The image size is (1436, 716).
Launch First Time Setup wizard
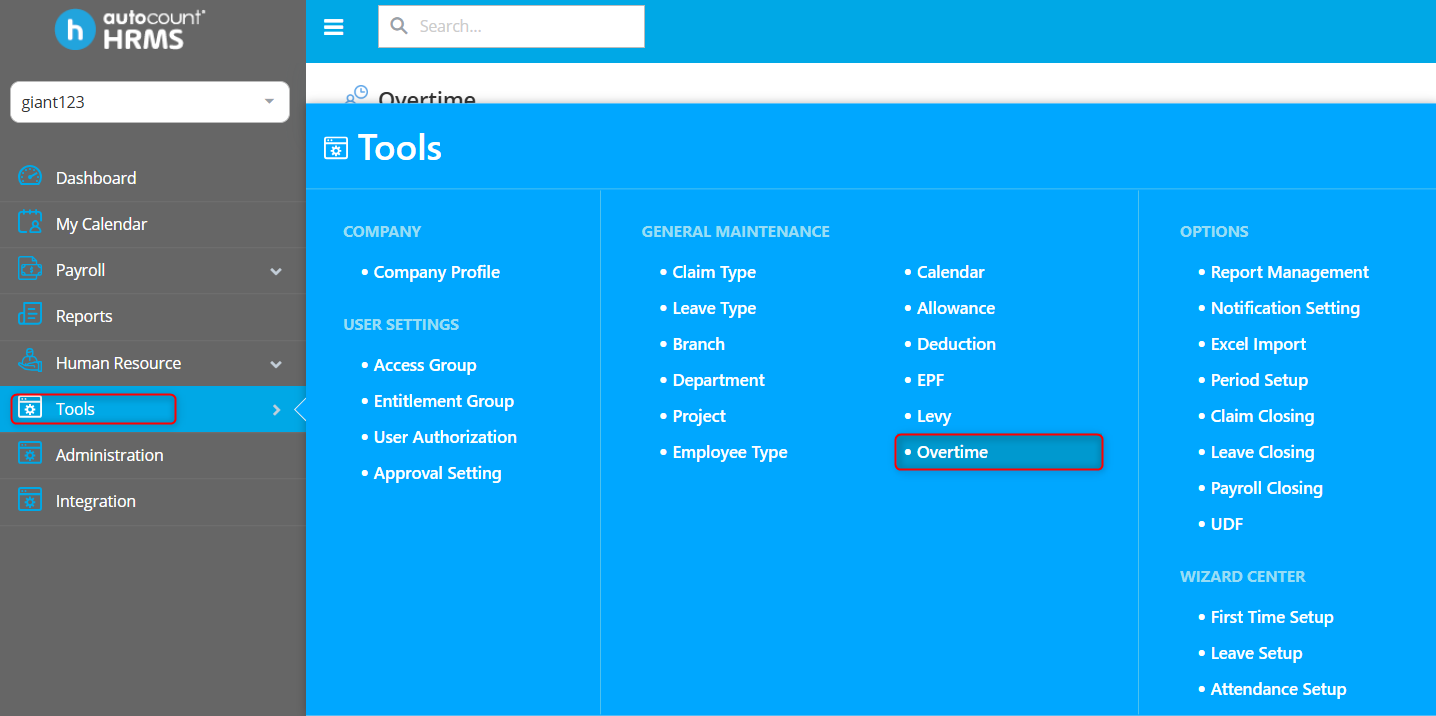(1272, 617)
